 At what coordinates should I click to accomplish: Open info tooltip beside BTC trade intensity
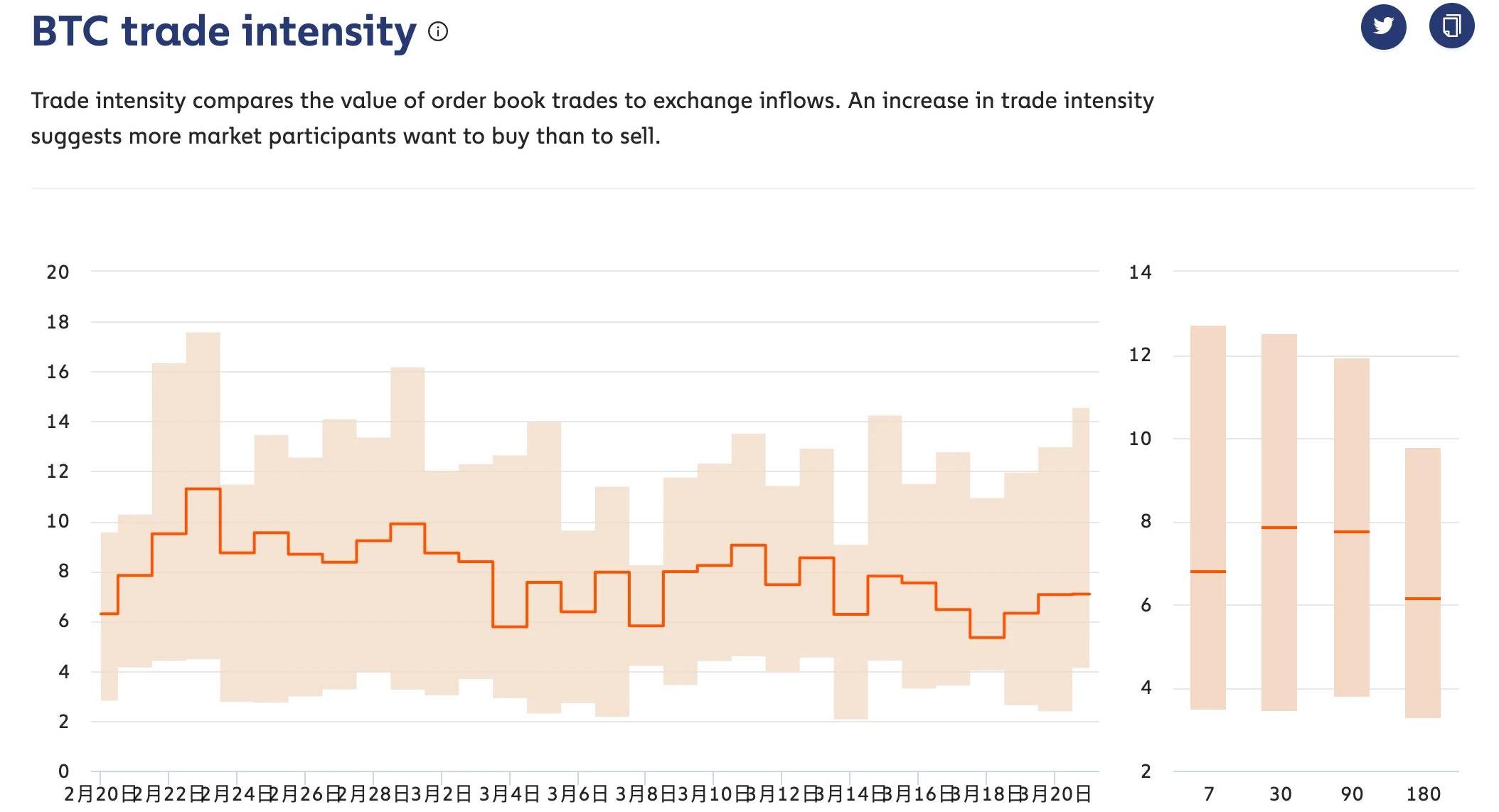(438, 31)
